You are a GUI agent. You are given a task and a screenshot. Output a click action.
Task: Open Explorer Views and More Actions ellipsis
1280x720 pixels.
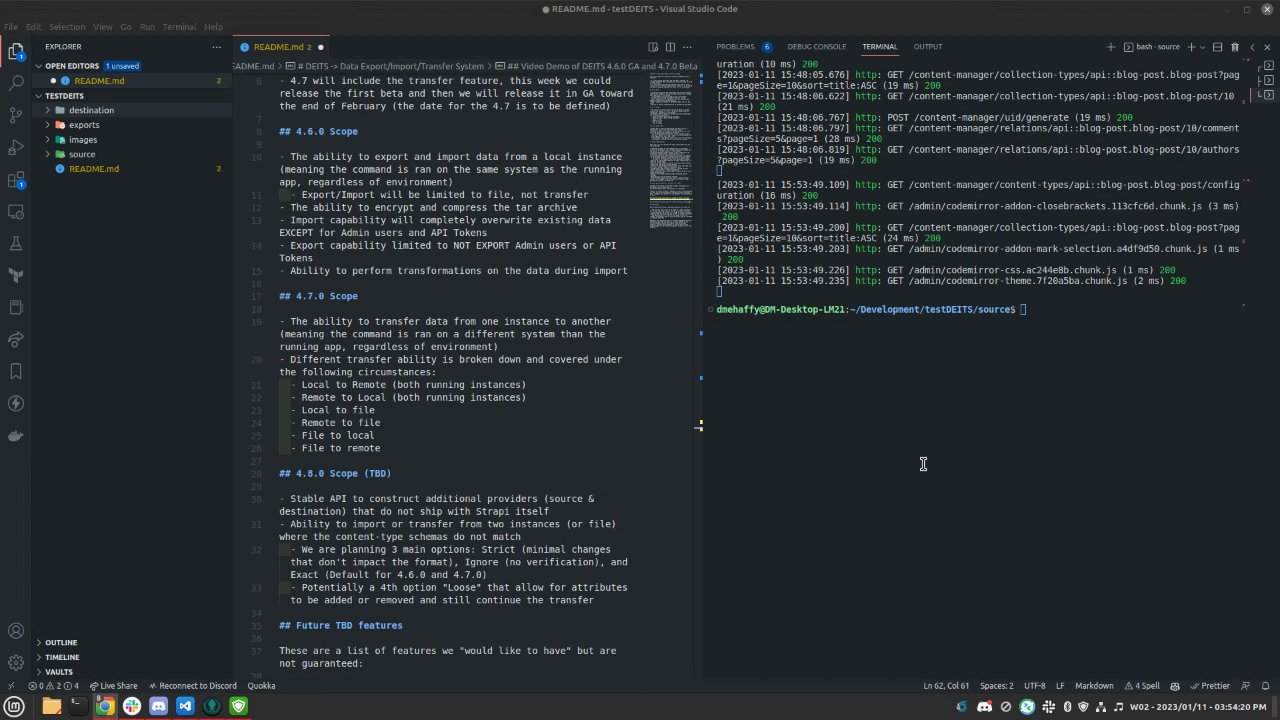pyautogui.click(x=216, y=47)
